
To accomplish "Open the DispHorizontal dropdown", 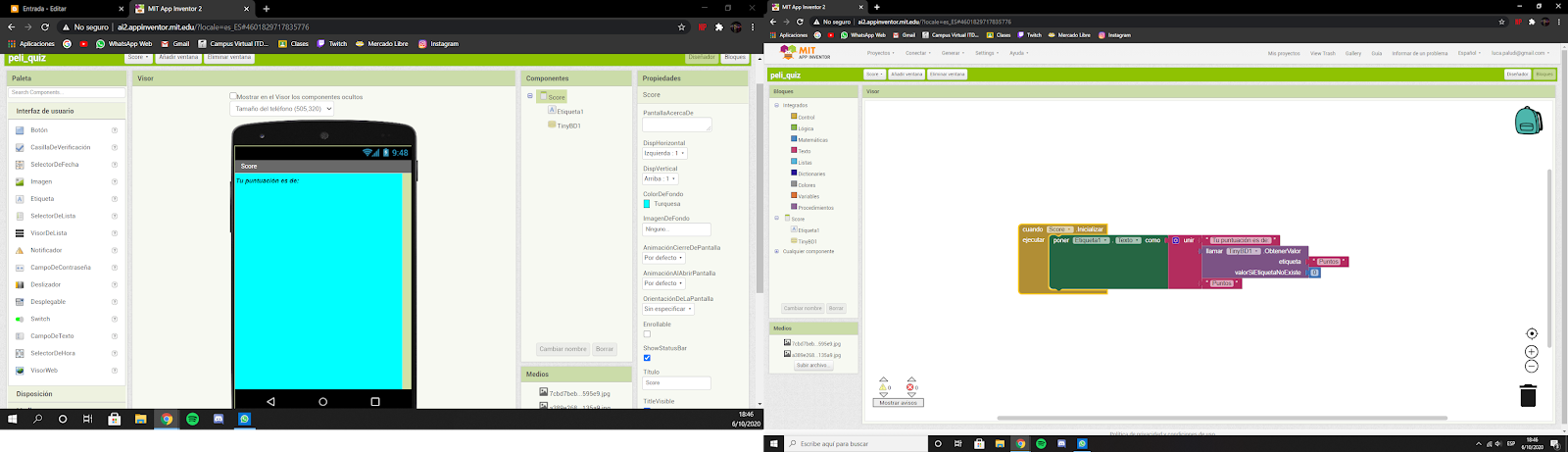I will click(x=664, y=153).
